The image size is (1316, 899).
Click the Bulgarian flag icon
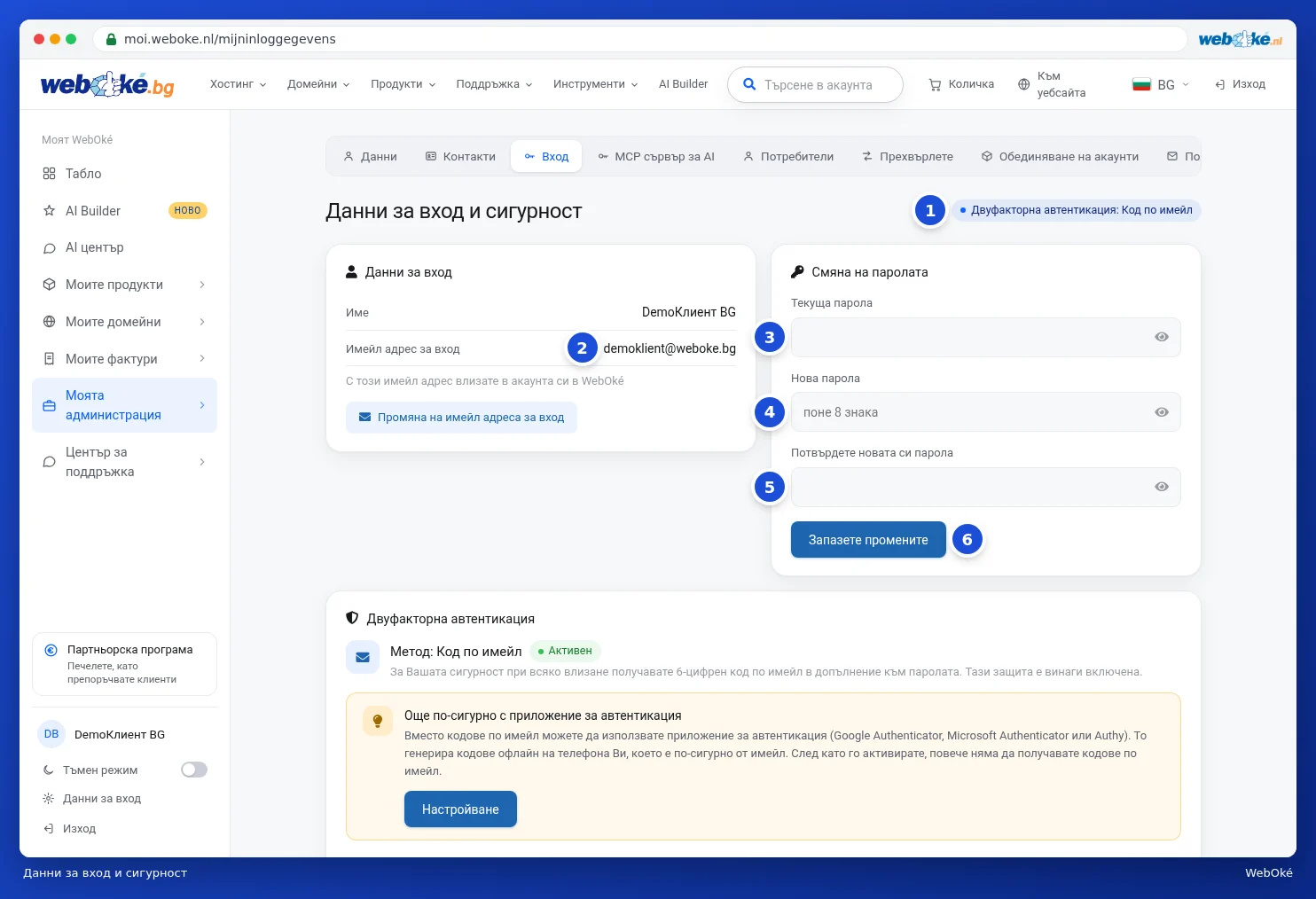coord(1141,84)
